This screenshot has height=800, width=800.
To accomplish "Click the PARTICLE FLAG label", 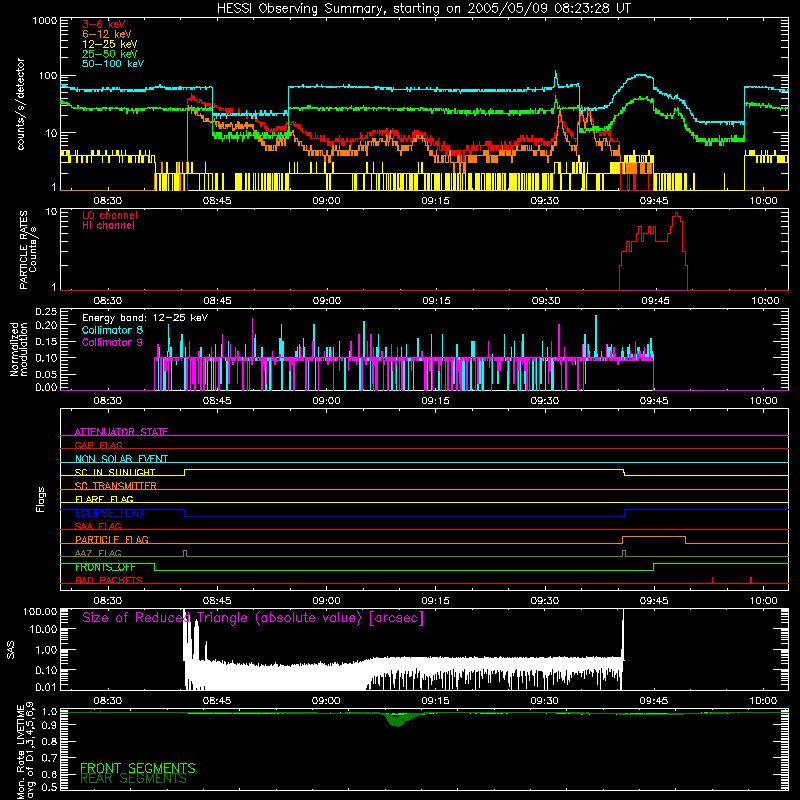I will click(x=112, y=539).
